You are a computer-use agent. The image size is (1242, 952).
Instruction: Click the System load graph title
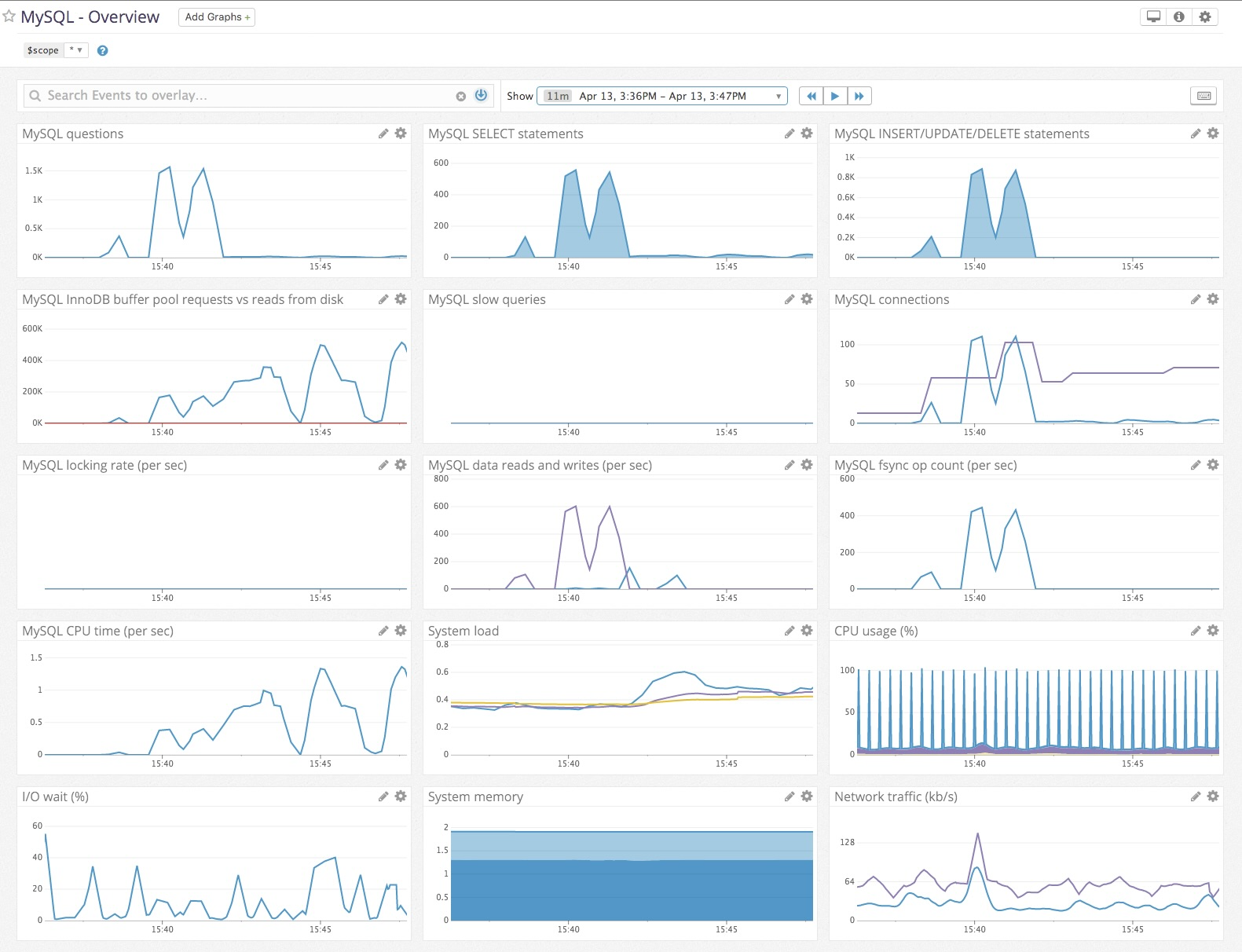click(x=463, y=631)
